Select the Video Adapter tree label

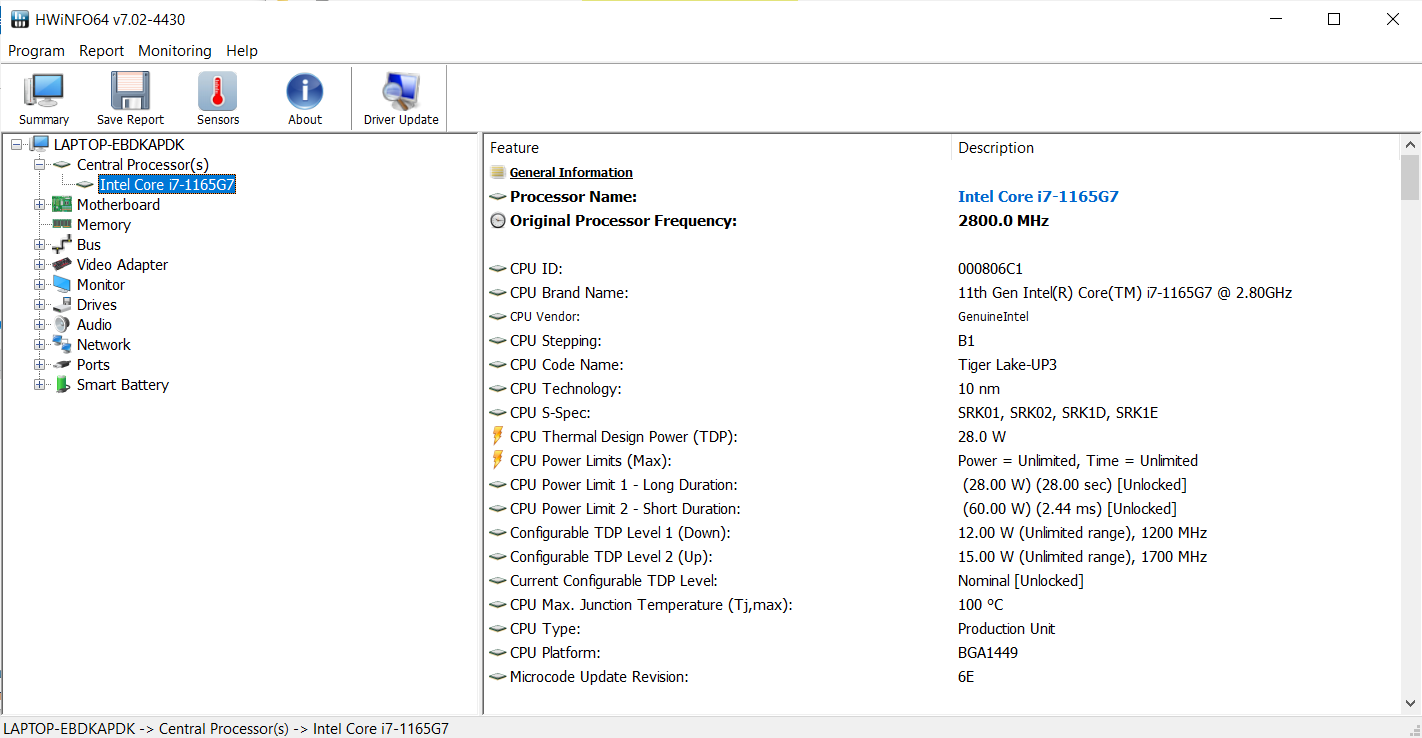point(122,265)
